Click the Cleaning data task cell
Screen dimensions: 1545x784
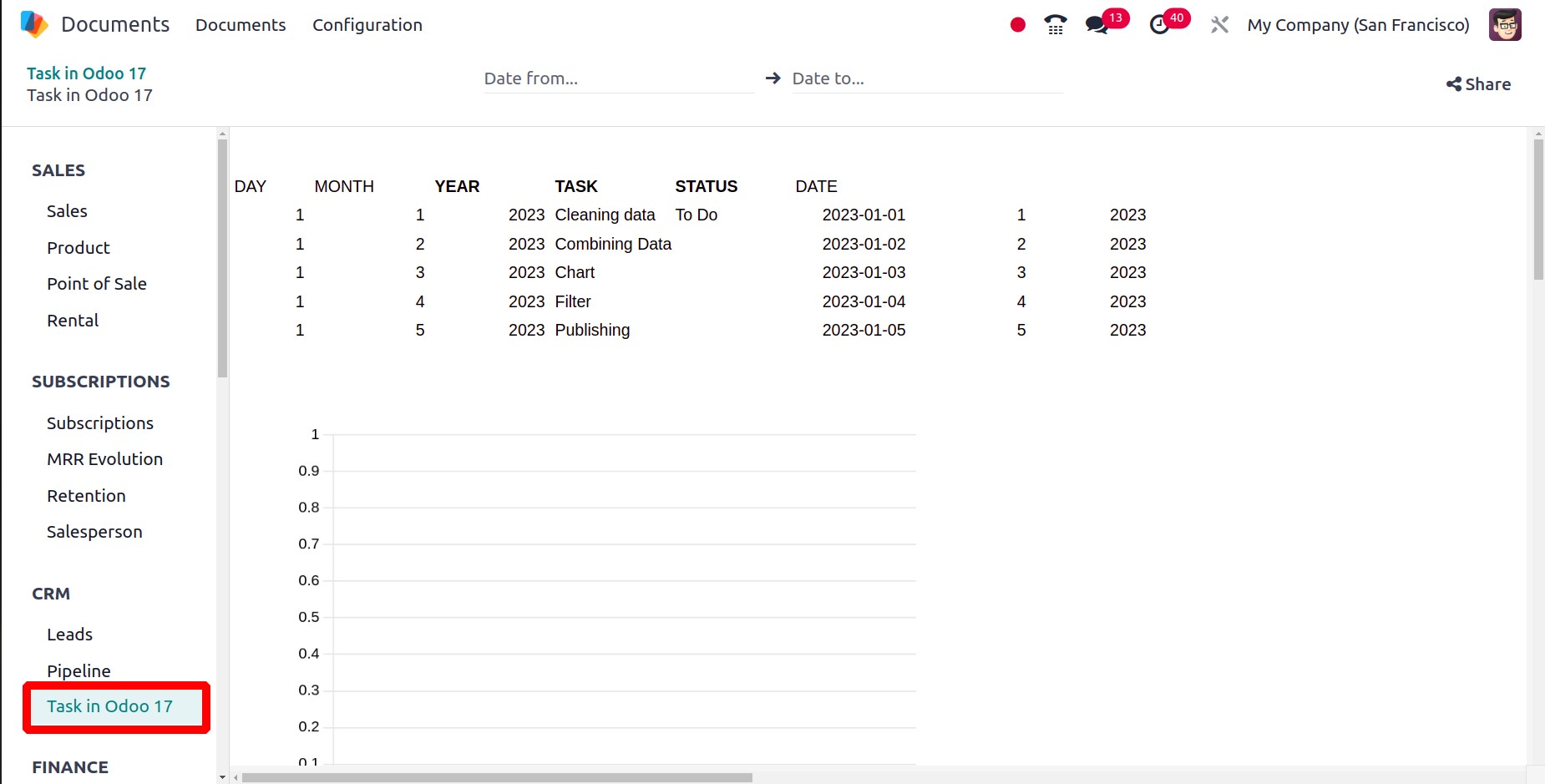click(x=605, y=215)
